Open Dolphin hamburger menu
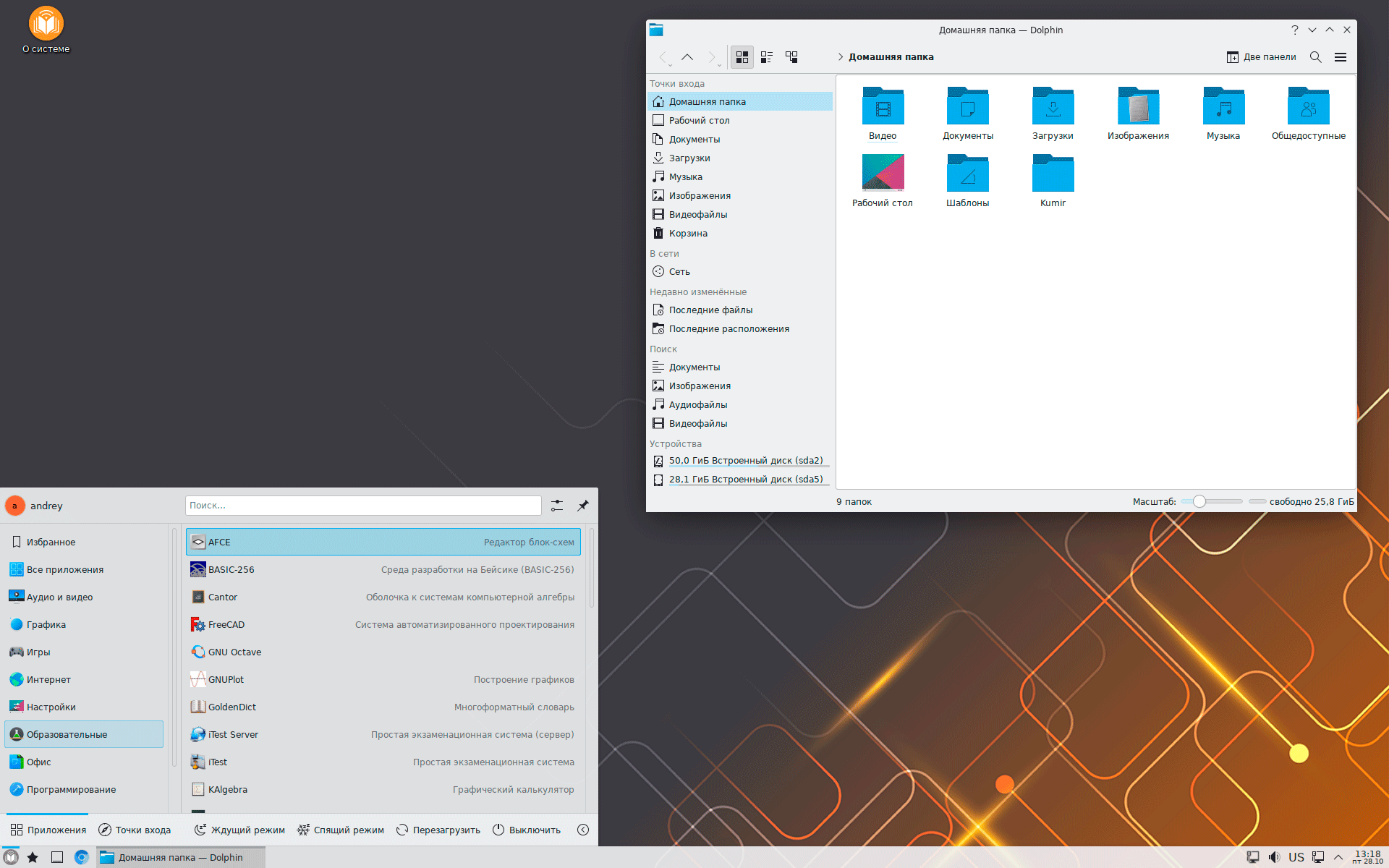 click(x=1340, y=57)
